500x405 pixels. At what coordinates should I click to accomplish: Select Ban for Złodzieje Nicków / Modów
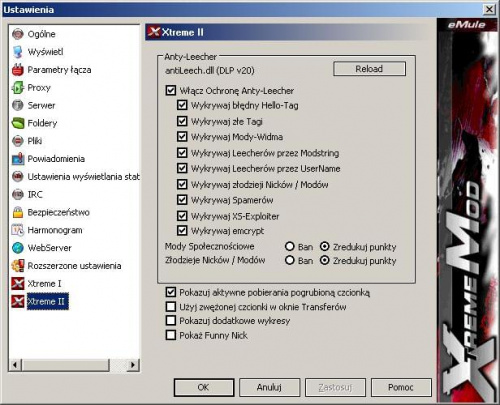(x=290, y=260)
